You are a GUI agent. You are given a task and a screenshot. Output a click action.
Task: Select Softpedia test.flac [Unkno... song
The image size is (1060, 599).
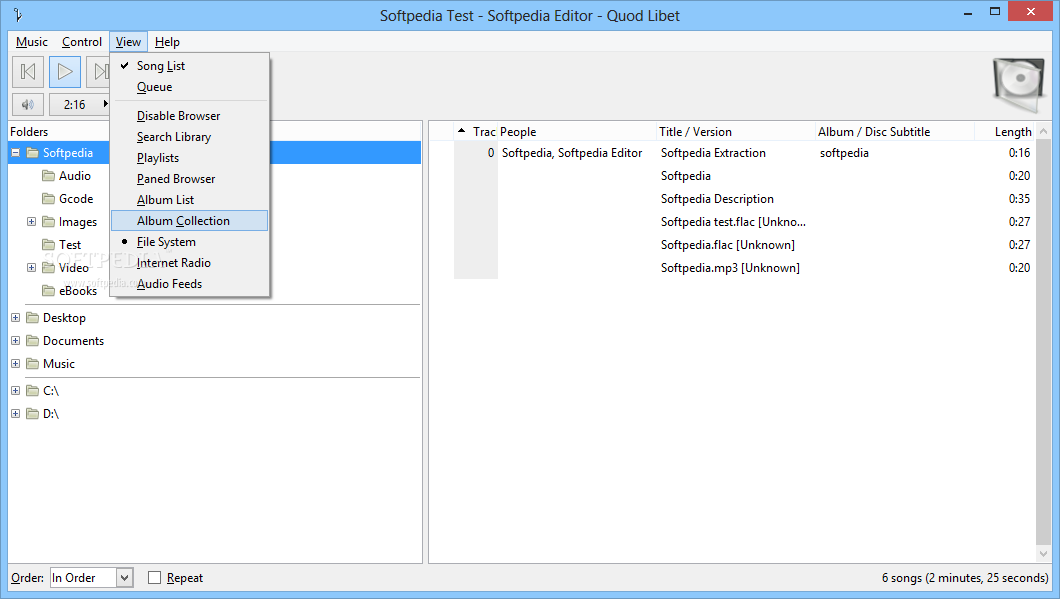point(732,222)
